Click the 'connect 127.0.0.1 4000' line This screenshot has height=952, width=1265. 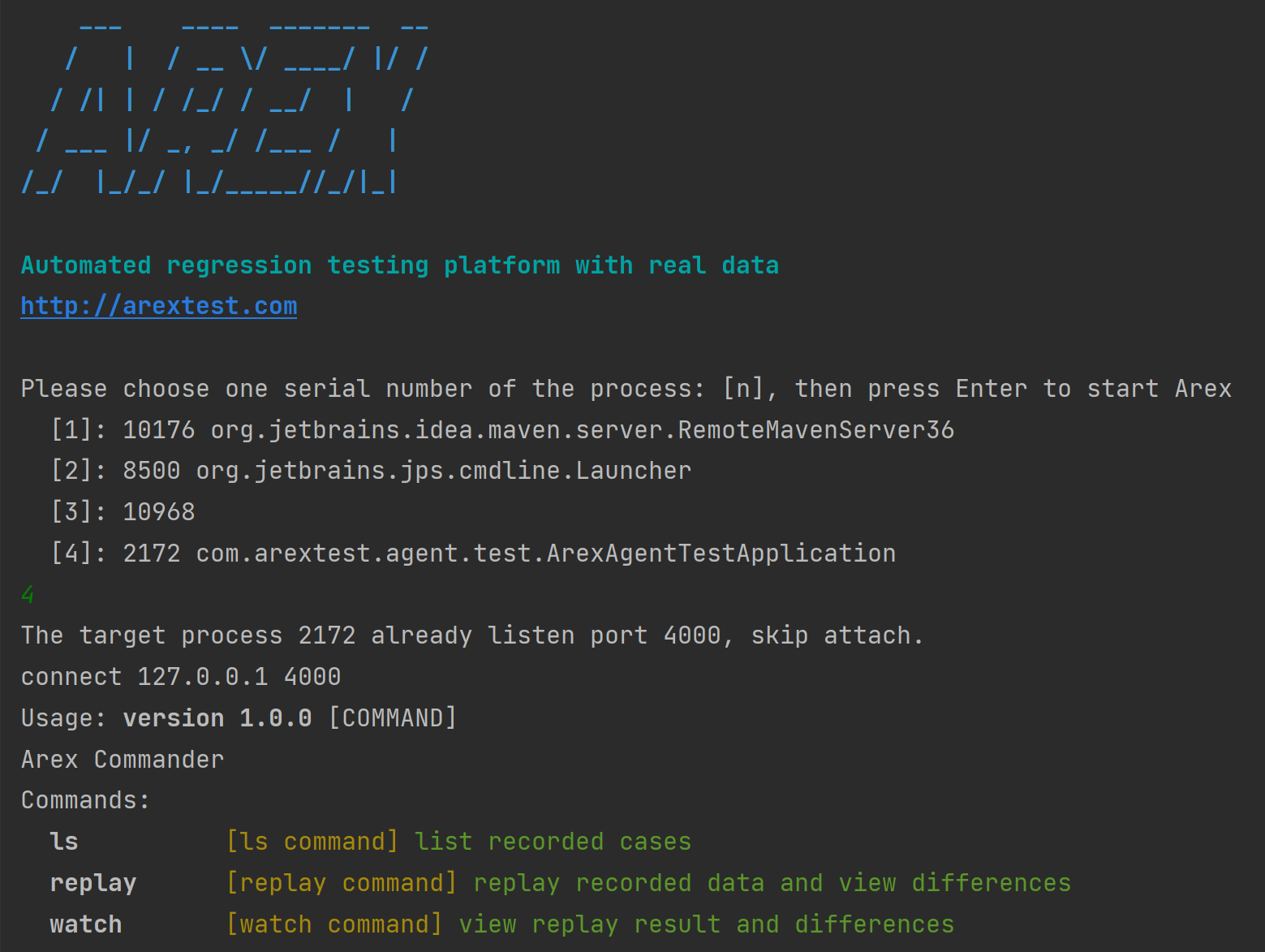click(181, 677)
